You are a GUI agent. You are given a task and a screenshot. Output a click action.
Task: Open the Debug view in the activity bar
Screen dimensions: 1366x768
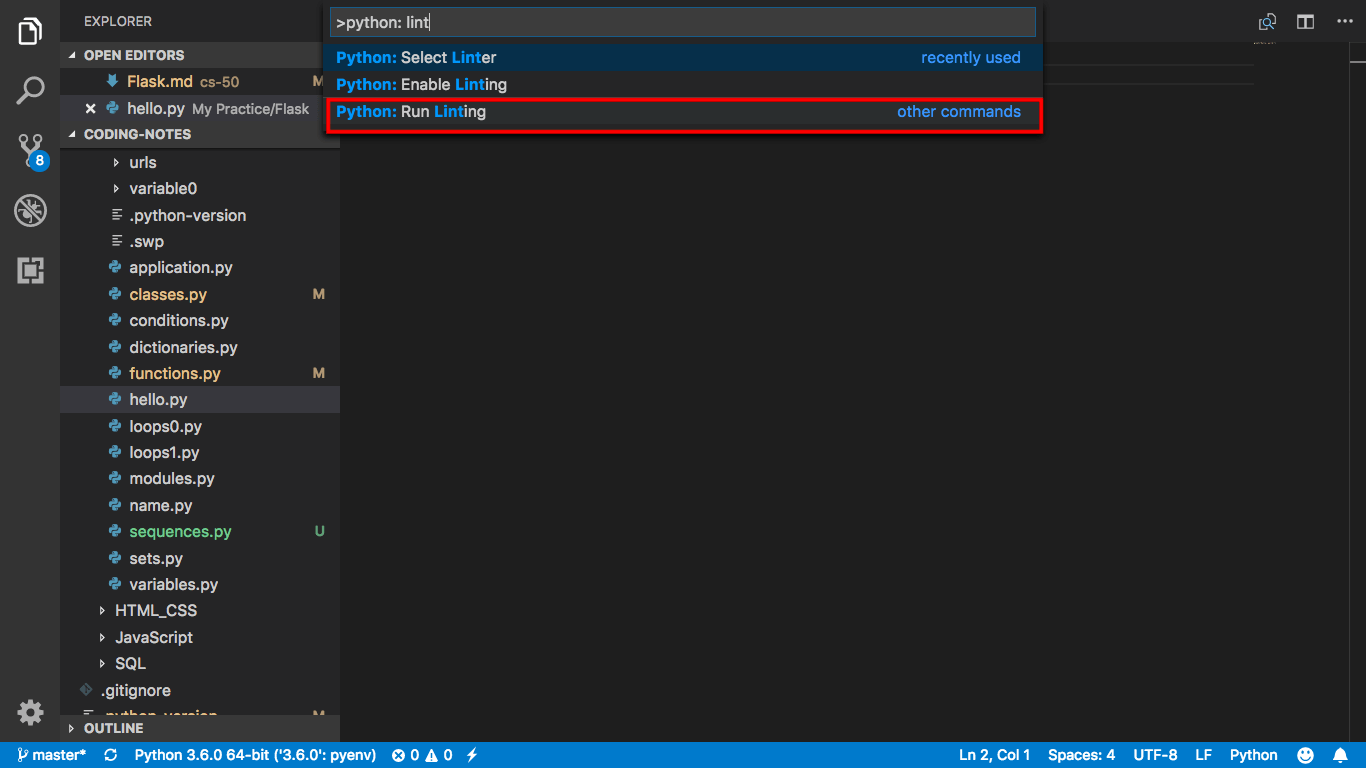[30, 211]
